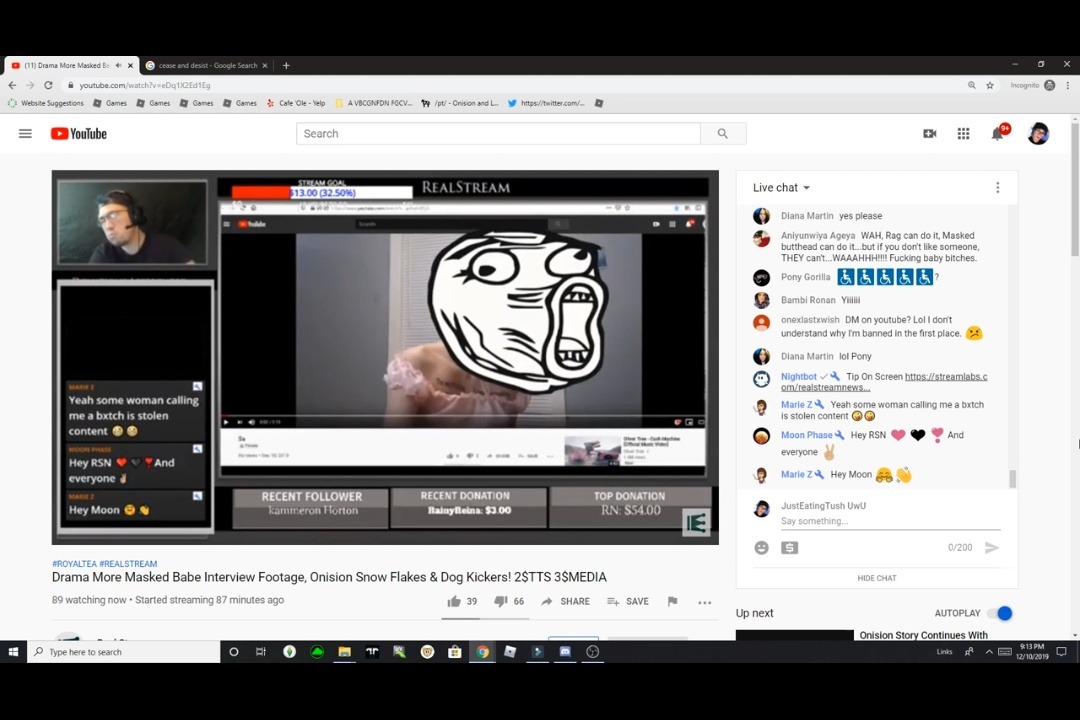
Task: Open the #REALSTREAM hashtag link
Action: (128, 564)
